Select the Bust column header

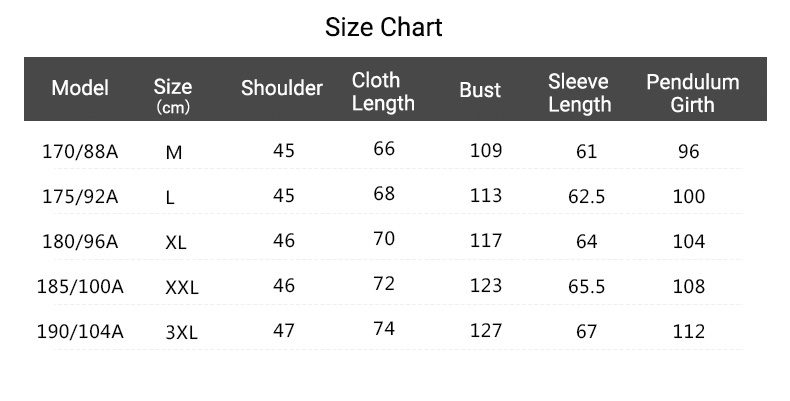(480, 90)
